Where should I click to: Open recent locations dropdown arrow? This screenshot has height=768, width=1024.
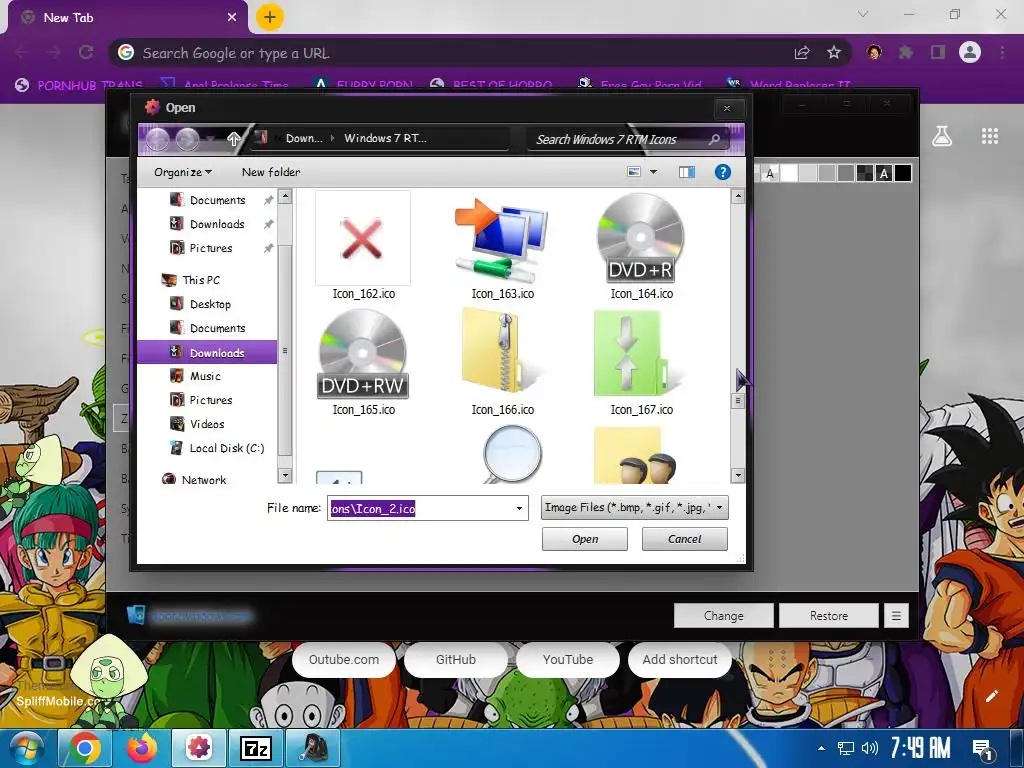click(210, 139)
